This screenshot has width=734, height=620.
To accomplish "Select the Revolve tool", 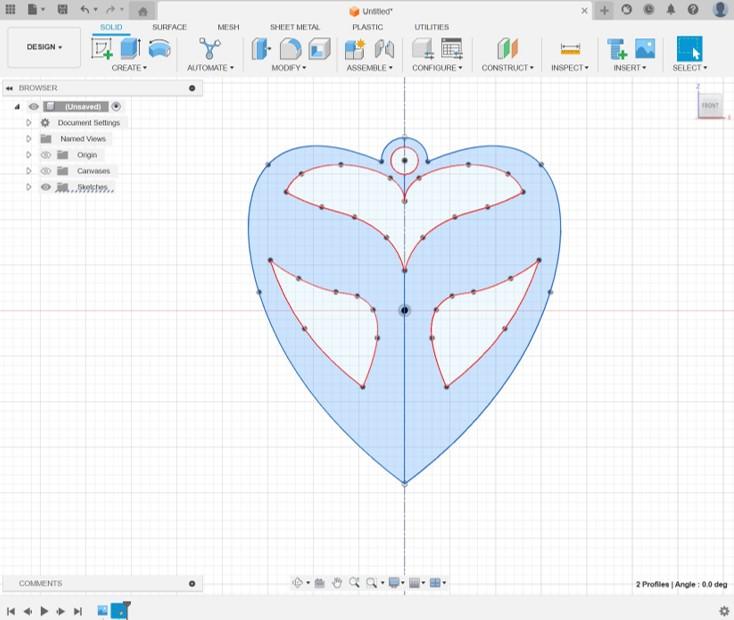I will point(159,48).
